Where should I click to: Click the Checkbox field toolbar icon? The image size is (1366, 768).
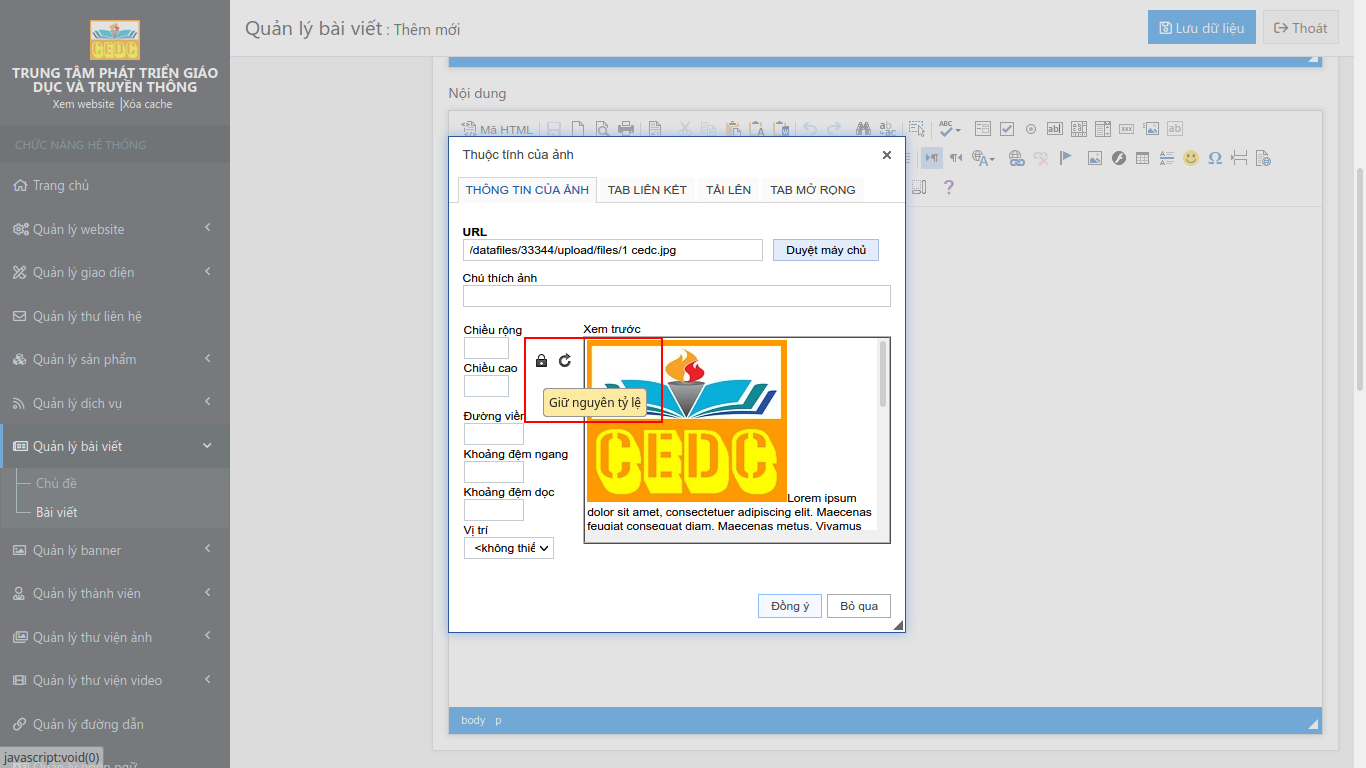(1007, 129)
